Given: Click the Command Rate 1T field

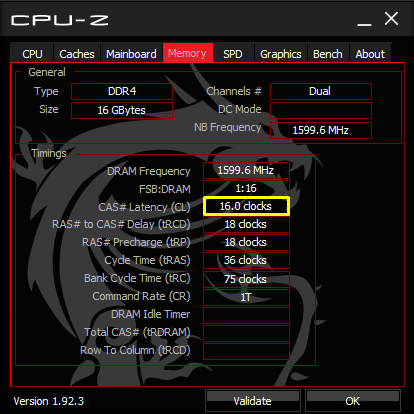Looking at the screenshot, I should [246, 297].
